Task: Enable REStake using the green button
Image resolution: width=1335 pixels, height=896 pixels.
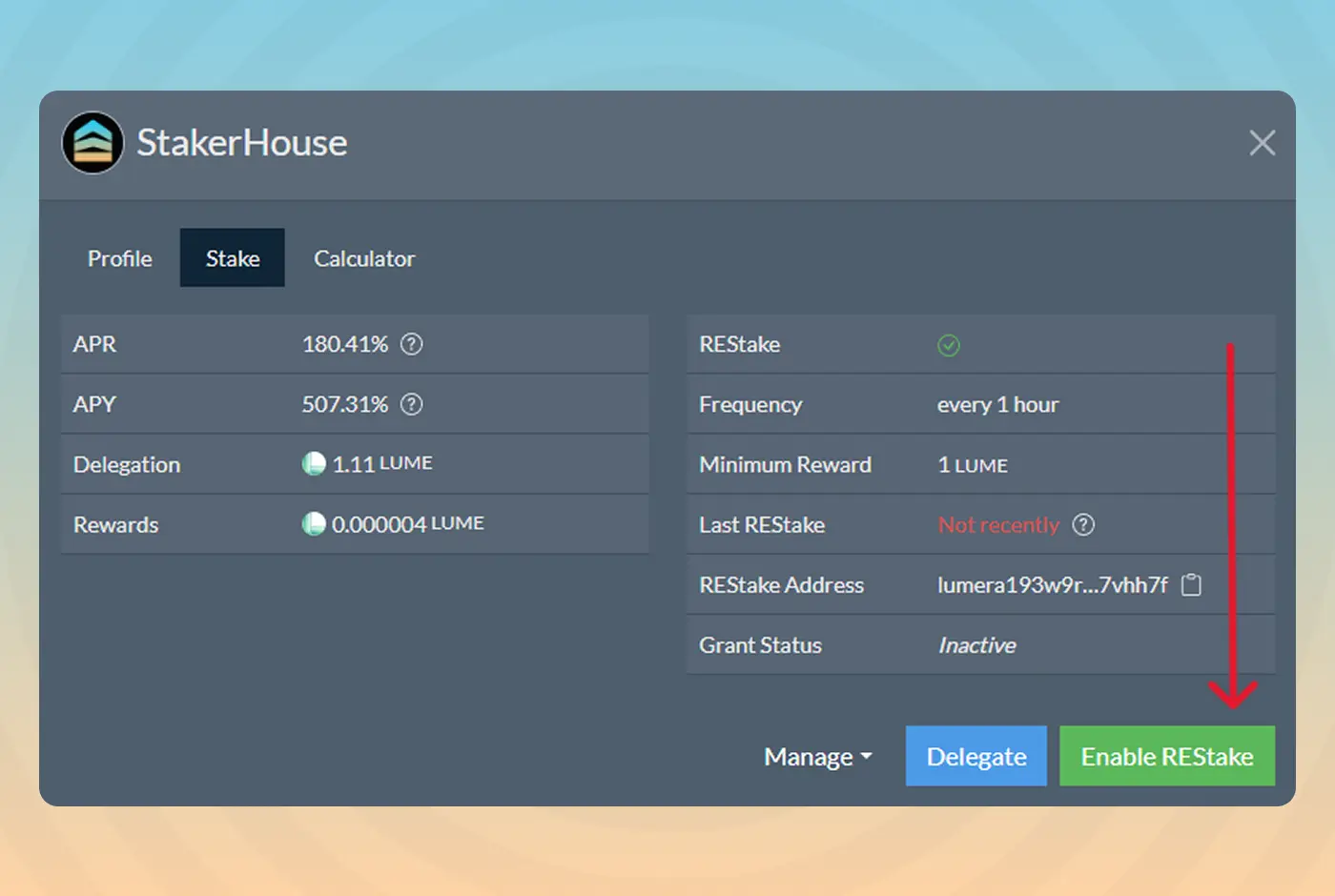Action: click(x=1166, y=757)
